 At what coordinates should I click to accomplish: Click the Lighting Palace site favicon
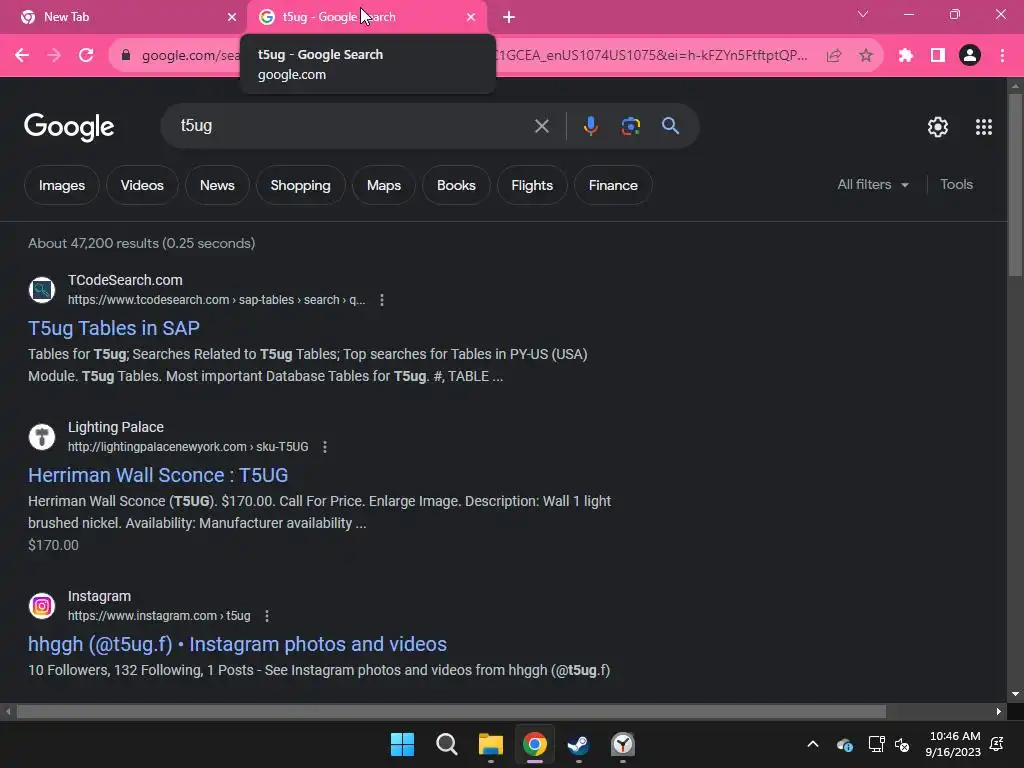[x=42, y=437]
